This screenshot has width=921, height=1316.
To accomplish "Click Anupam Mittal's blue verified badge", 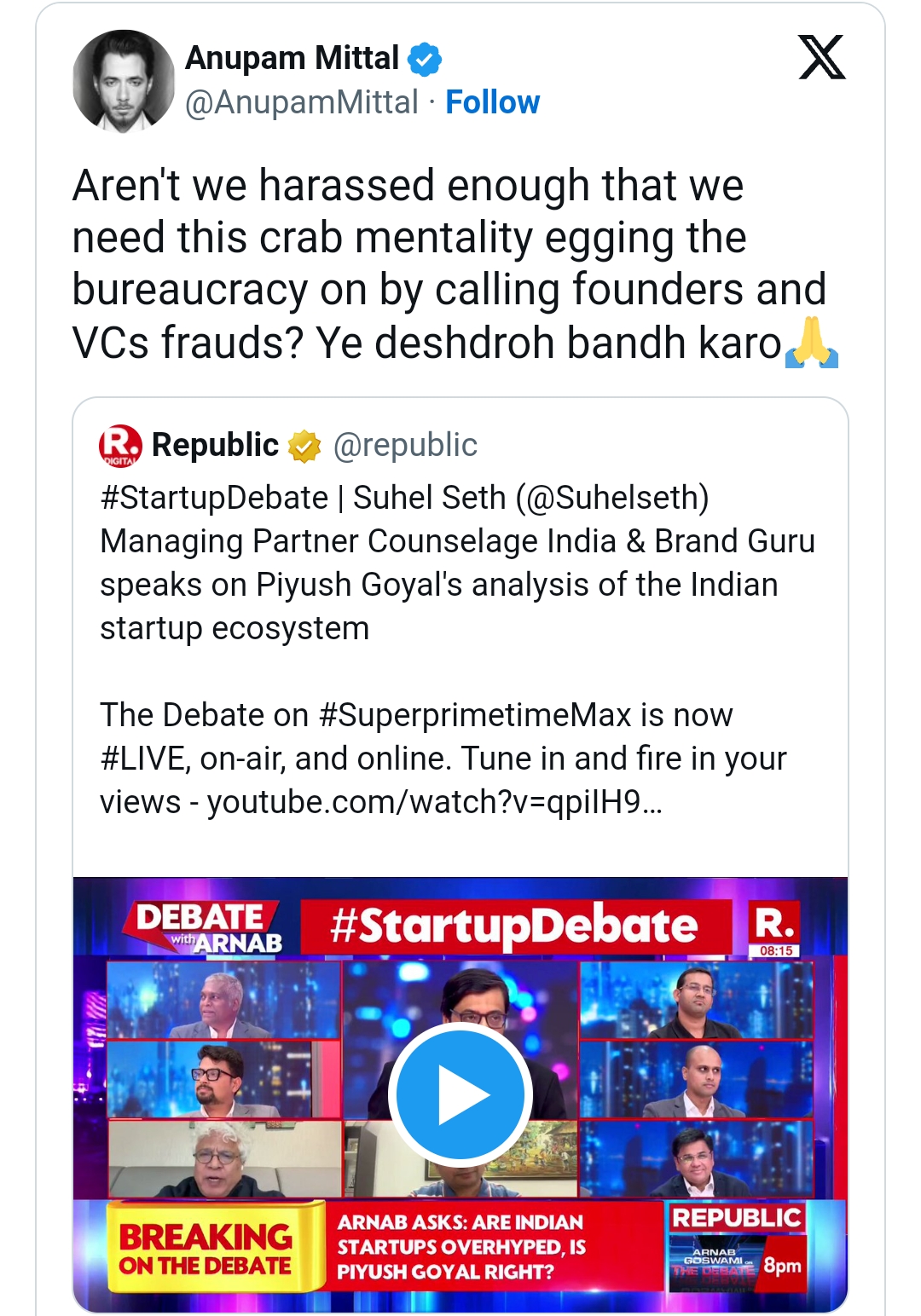I will click(x=425, y=60).
